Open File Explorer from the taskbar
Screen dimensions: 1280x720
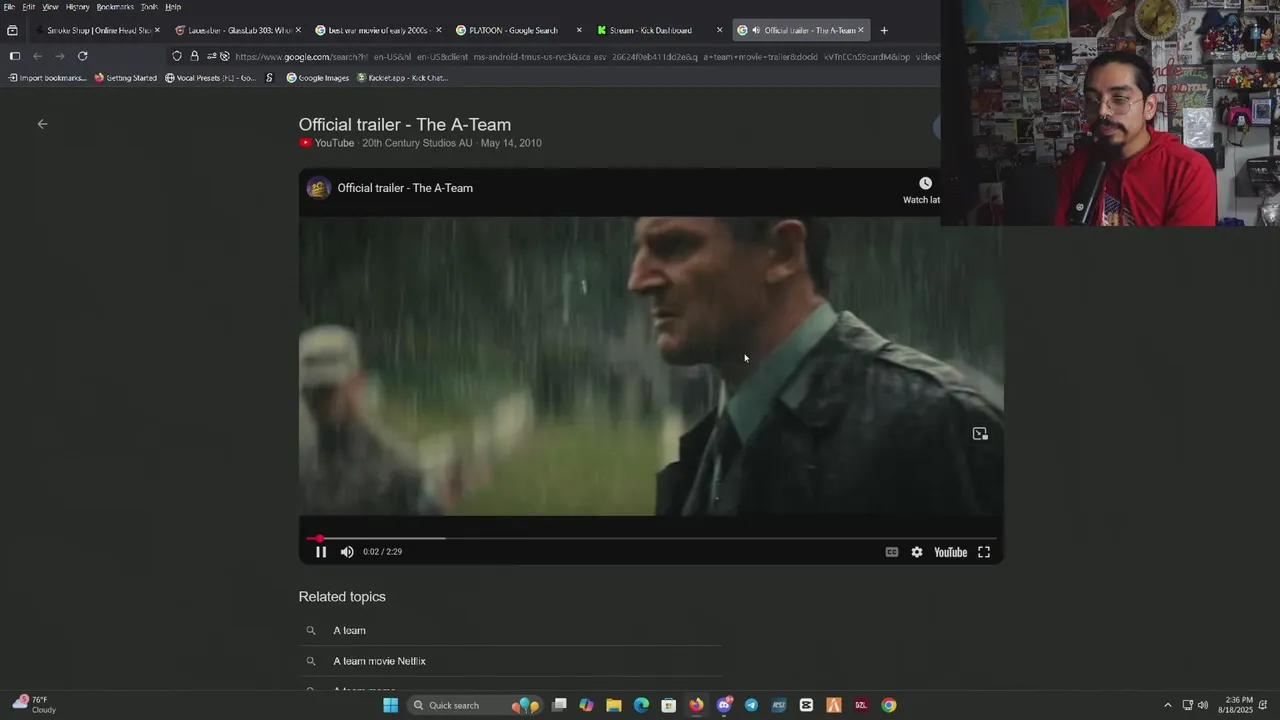pyautogui.click(x=614, y=705)
